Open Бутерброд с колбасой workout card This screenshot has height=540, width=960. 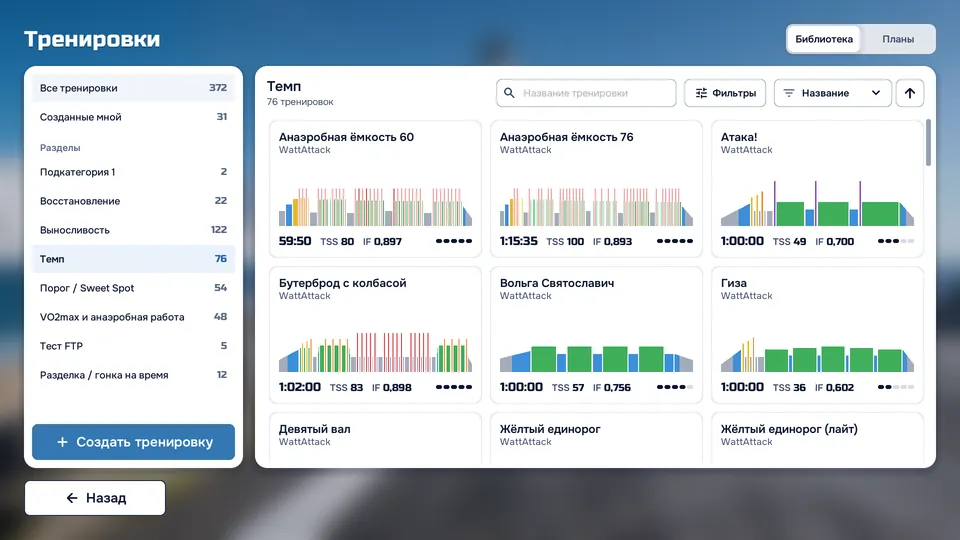(x=375, y=335)
